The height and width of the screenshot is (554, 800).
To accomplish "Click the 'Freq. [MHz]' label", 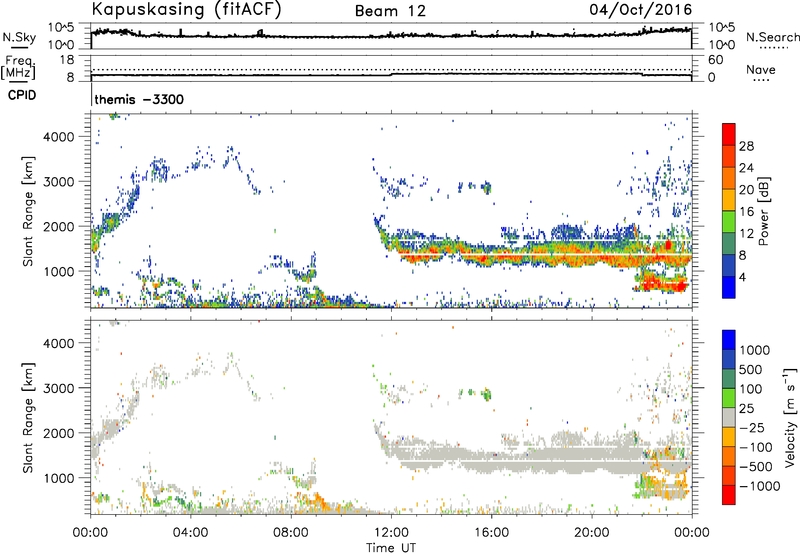I will point(18,68).
